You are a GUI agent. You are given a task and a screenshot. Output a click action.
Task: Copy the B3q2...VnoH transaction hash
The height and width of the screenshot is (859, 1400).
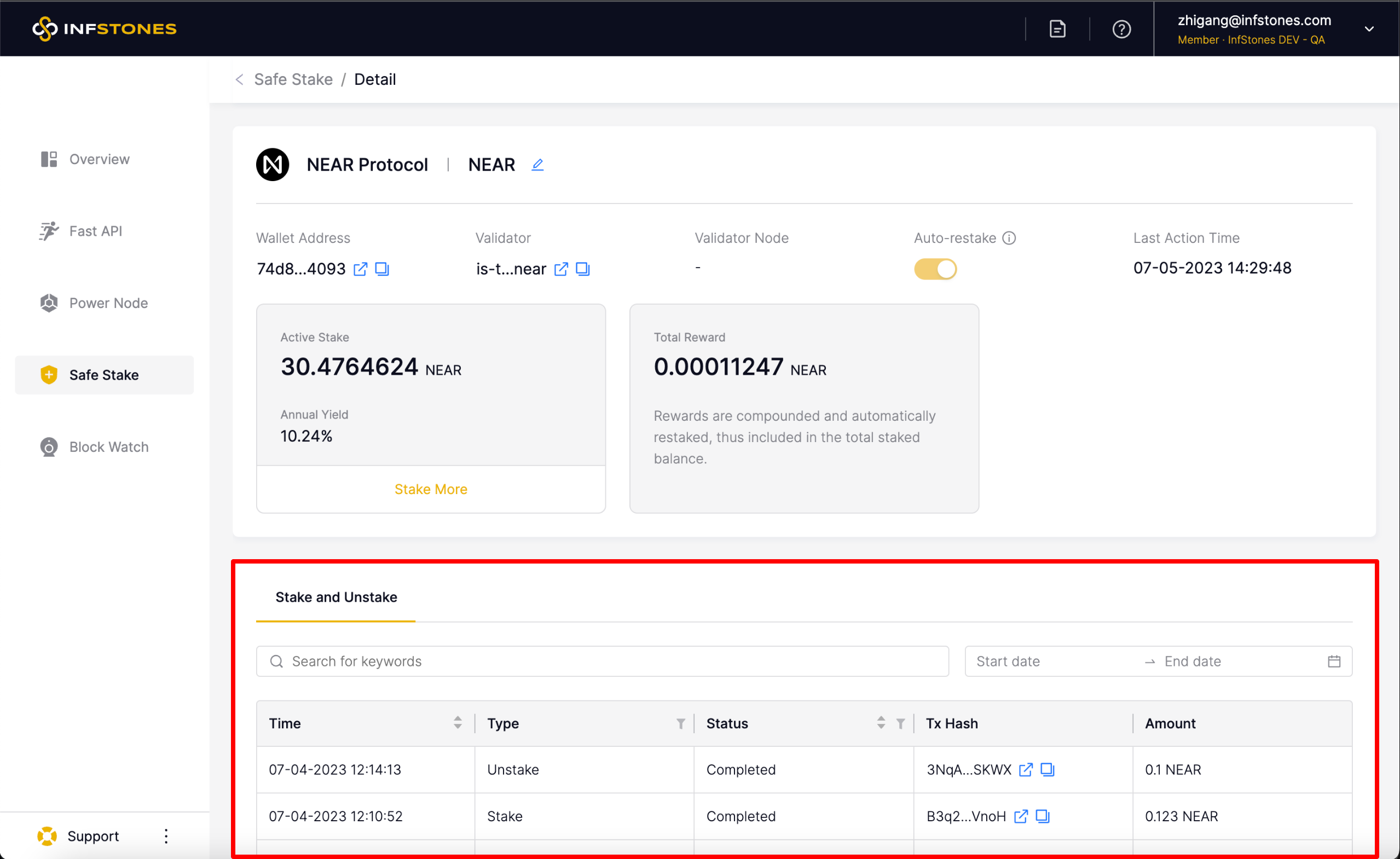1042,816
